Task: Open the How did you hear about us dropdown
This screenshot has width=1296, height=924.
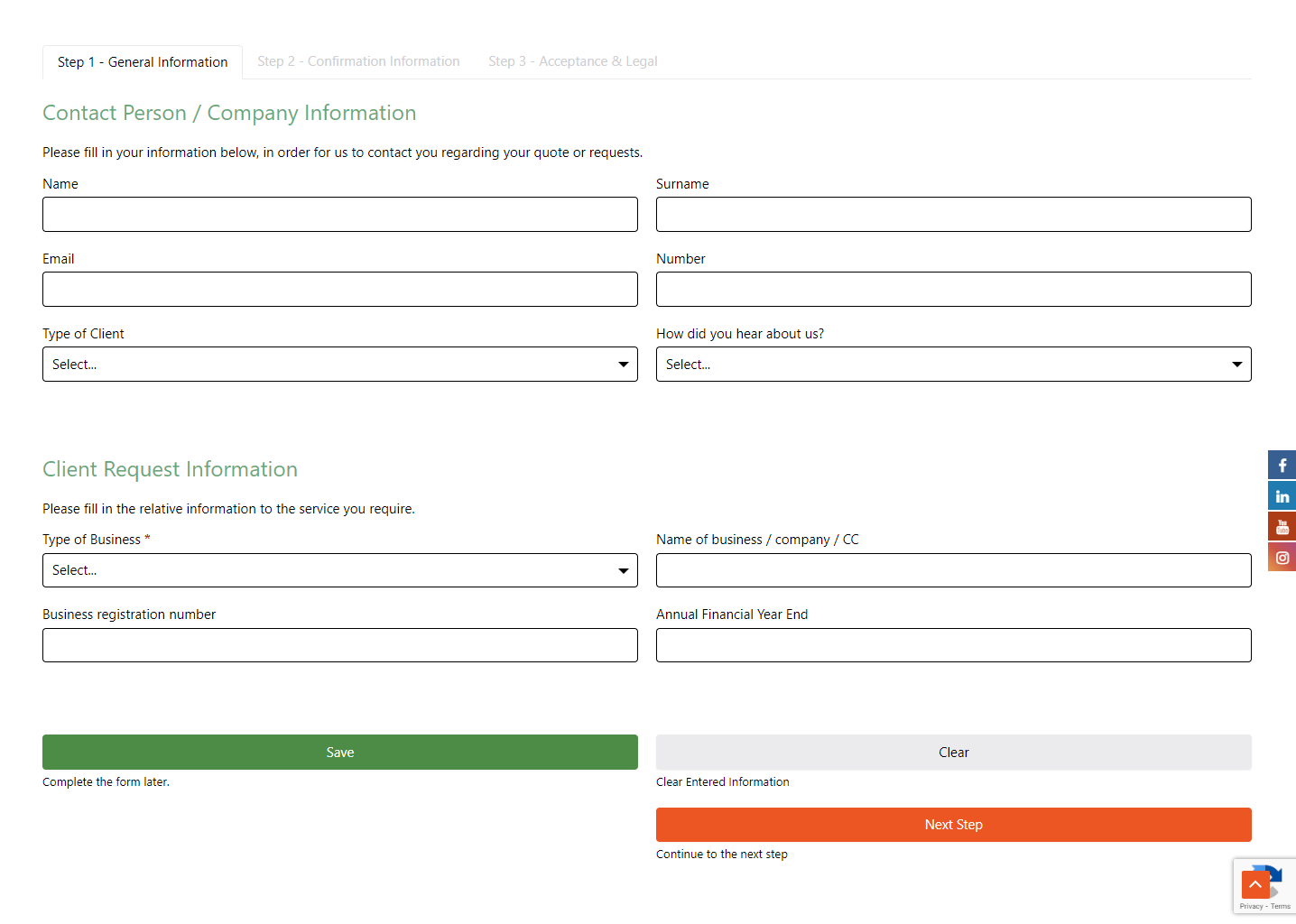Action: pos(953,365)
